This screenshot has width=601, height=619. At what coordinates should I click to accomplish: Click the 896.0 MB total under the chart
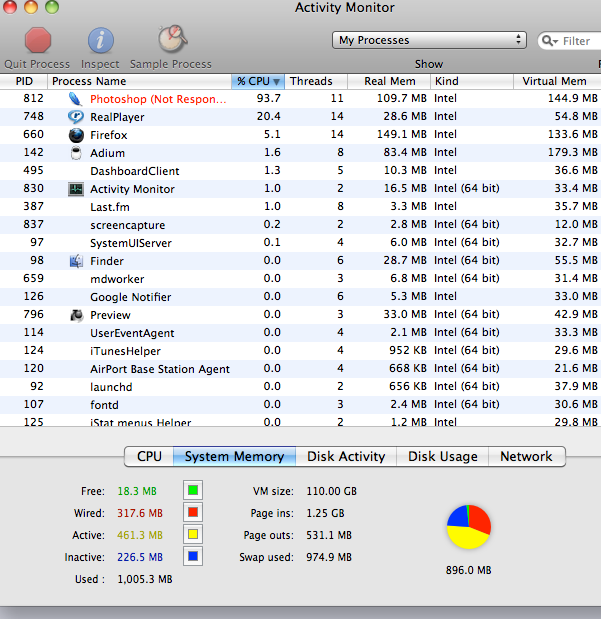468,570
